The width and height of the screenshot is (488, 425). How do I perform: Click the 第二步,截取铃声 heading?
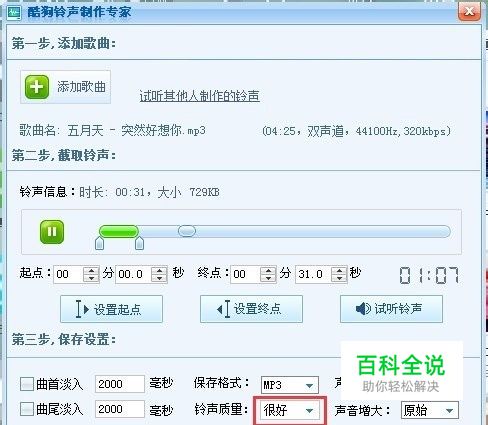tap(64, 155)
